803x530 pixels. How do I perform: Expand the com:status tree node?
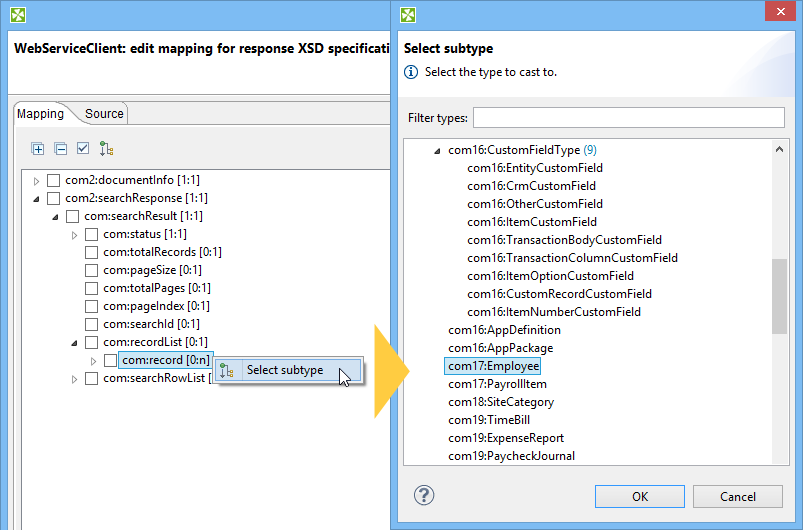coord(75,234)
